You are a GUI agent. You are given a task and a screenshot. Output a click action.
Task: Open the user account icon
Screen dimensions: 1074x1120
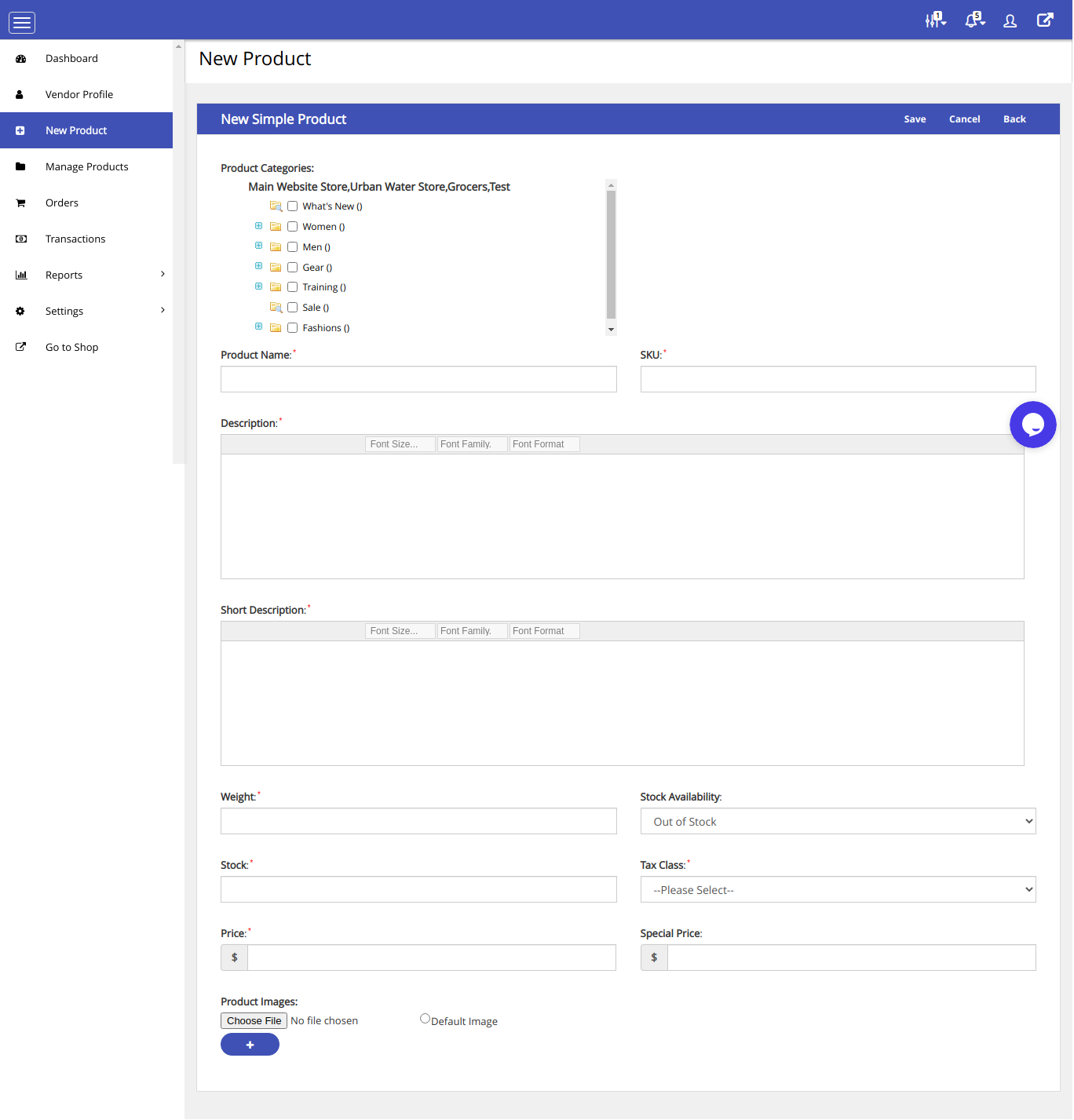coord(1010,21)
